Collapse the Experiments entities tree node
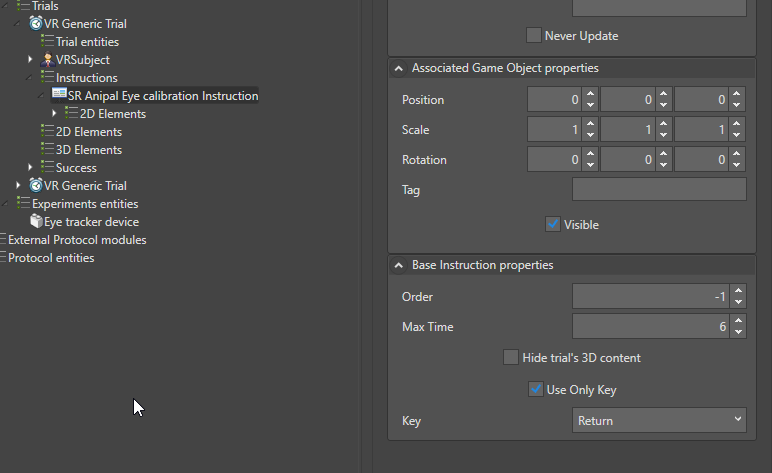Viewport: 772px width, 473px height. coord(5,203)
